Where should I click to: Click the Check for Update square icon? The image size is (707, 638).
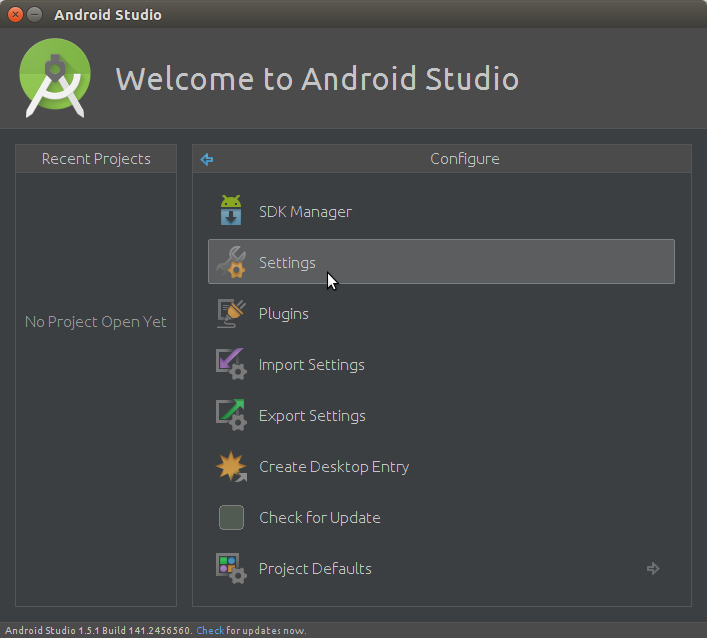pyautogui.click(x=231, y=517)
